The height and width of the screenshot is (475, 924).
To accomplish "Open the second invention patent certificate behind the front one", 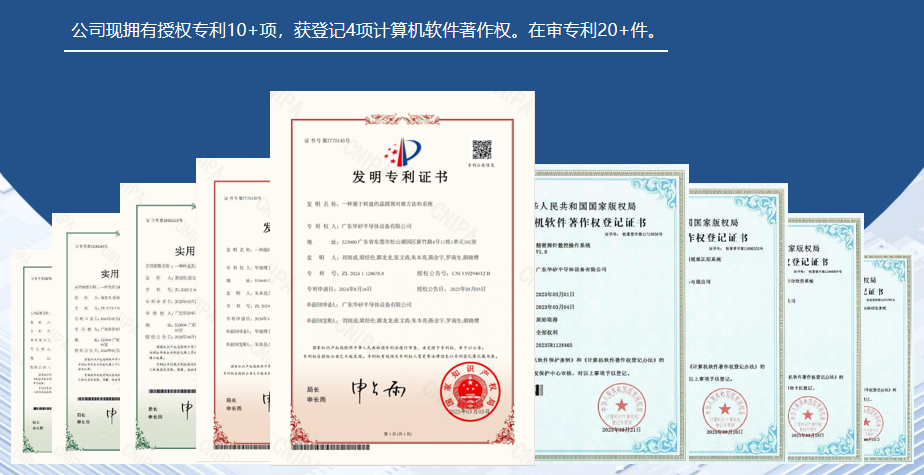I will pyautogui.click(x=233, y=309).
